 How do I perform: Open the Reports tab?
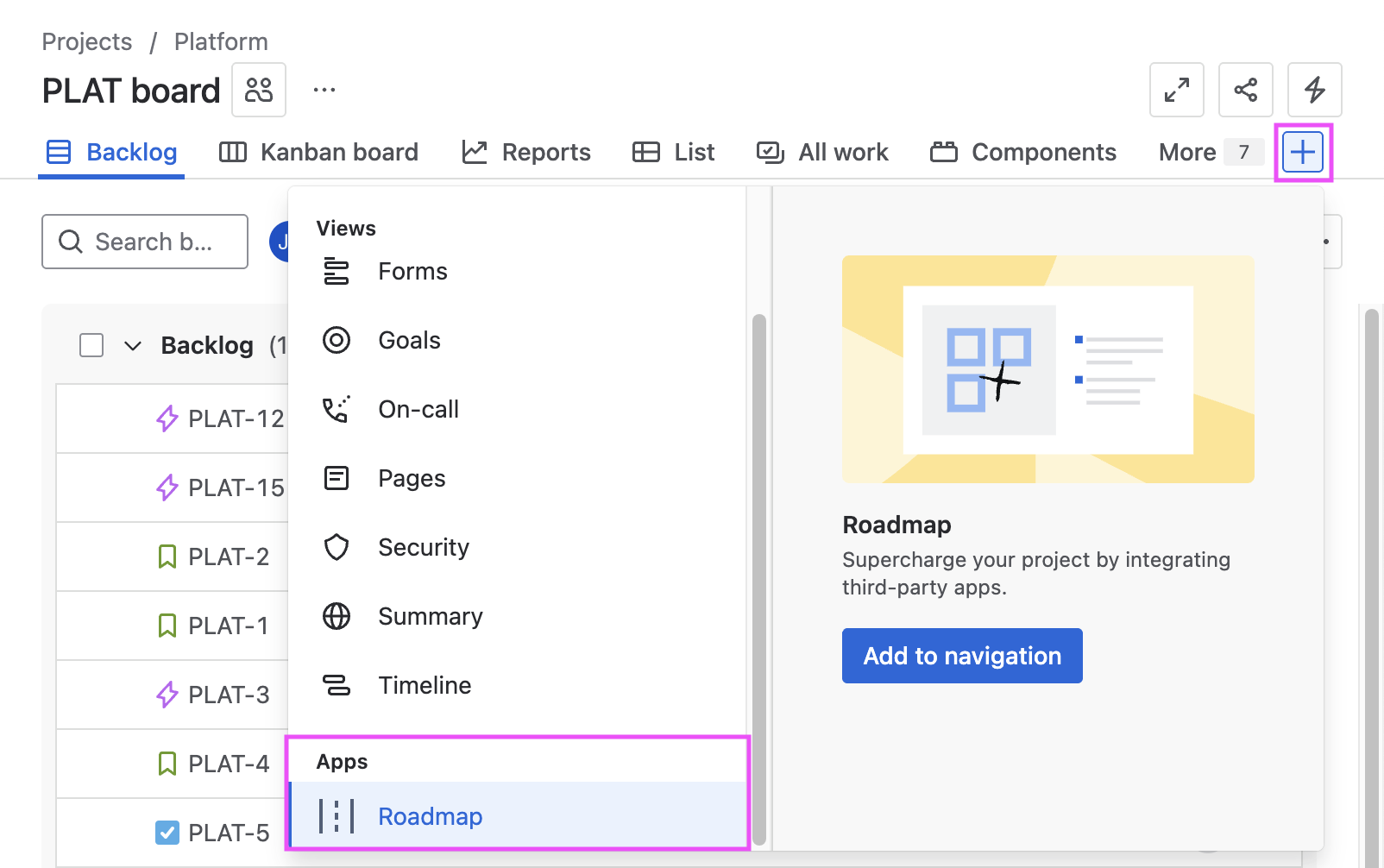tap(526, 153)
